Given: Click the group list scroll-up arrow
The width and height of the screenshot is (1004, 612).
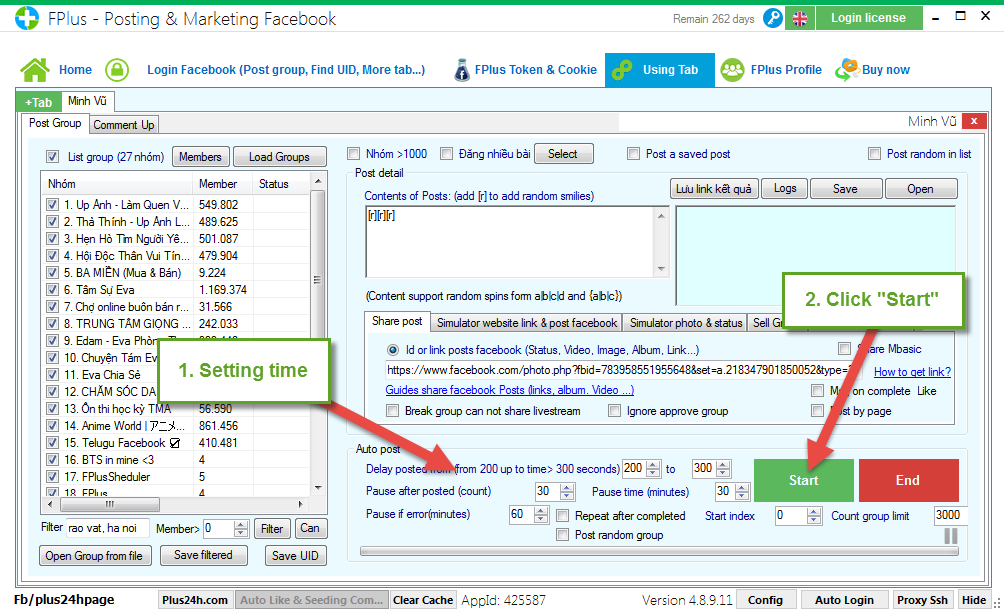Looking at the screenshot, I should [318, 182].
